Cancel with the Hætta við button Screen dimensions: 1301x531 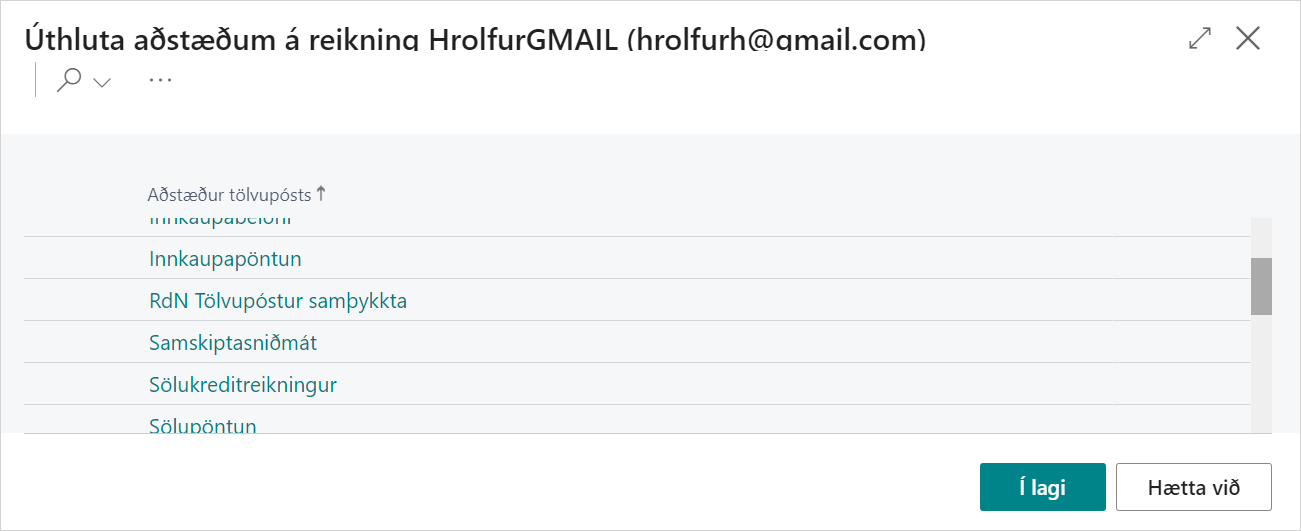tap(1193, 488)
